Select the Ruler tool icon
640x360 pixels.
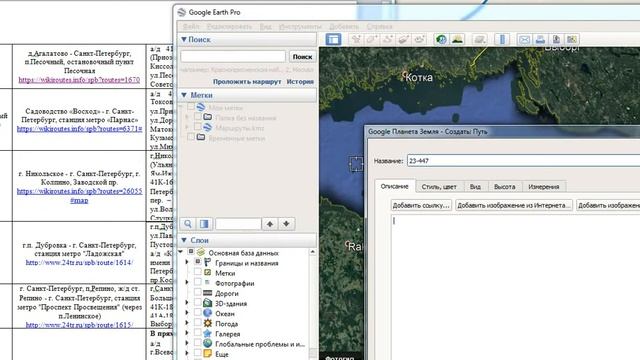pyautogui.click(x=502, y=39)
